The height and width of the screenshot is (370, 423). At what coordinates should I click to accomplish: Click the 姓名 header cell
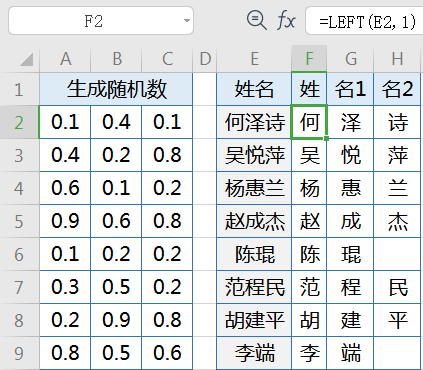pos(254,90)
